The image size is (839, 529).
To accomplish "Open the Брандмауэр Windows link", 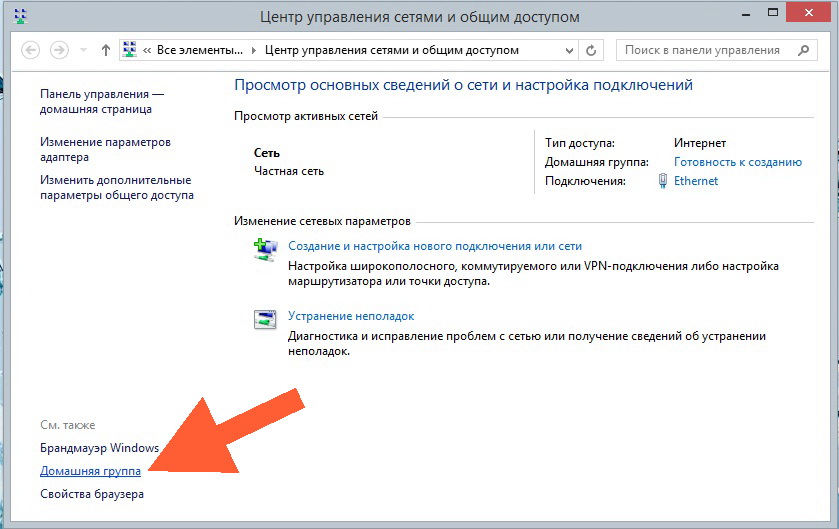I will click(99, 447).
